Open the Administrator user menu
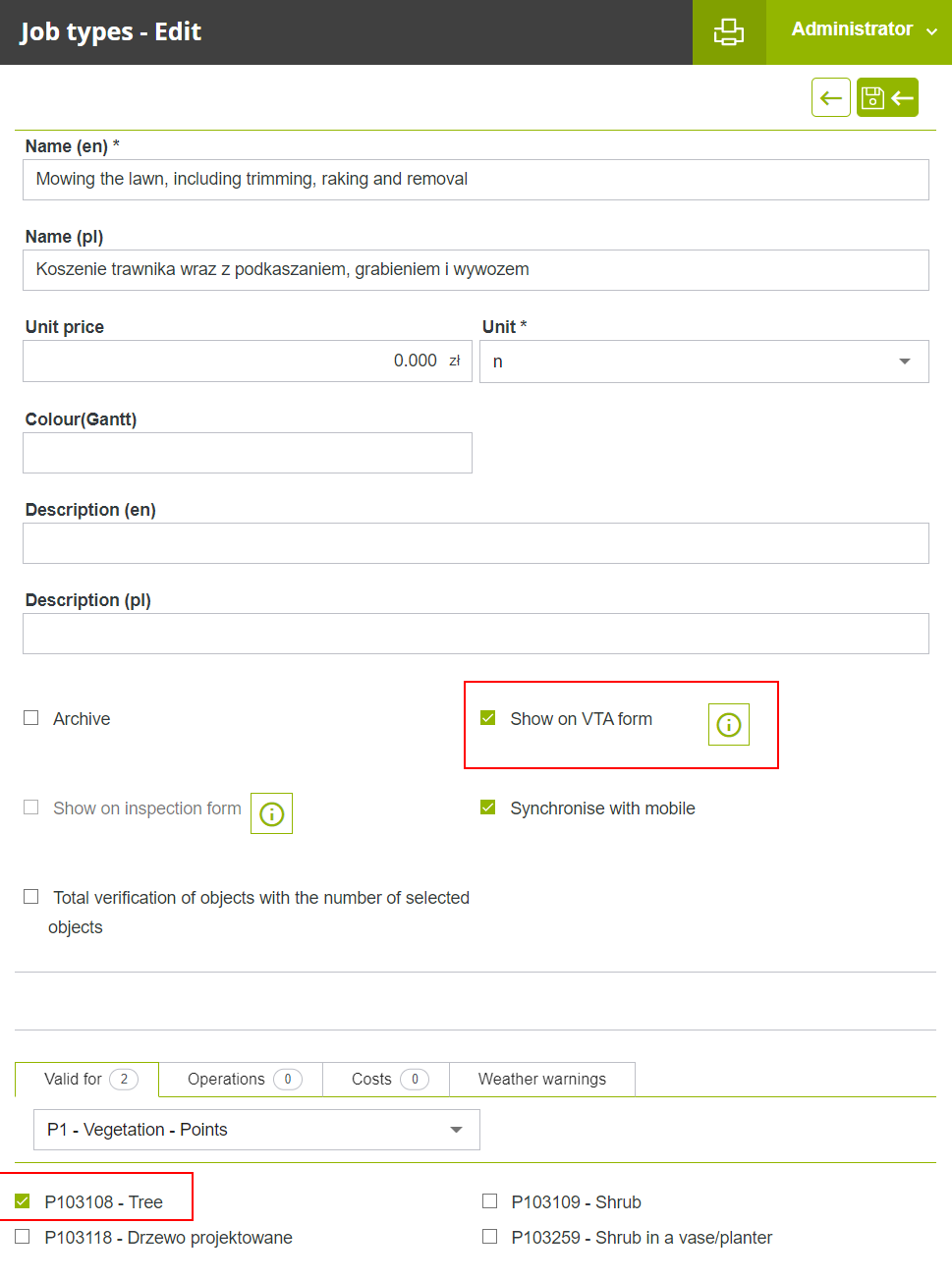Viewport: 952px width, 1281px height. (x=863, y=30)
